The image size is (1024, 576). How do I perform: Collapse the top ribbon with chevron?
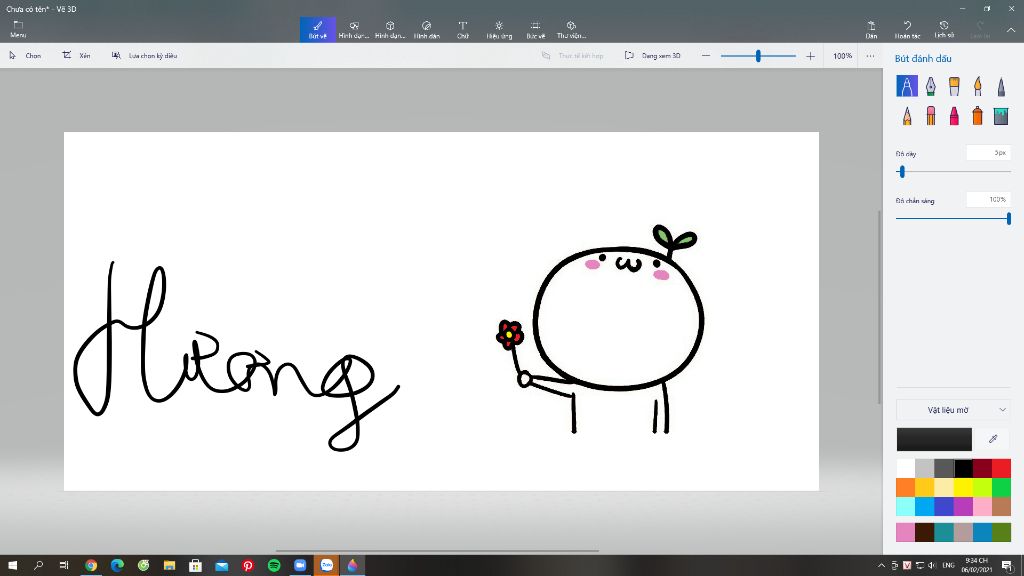coord(1010,30)
